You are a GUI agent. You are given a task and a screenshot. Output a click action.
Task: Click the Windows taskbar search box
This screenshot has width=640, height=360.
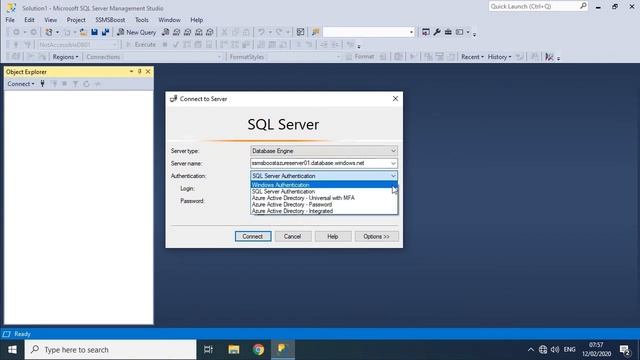tap(111, 350)
